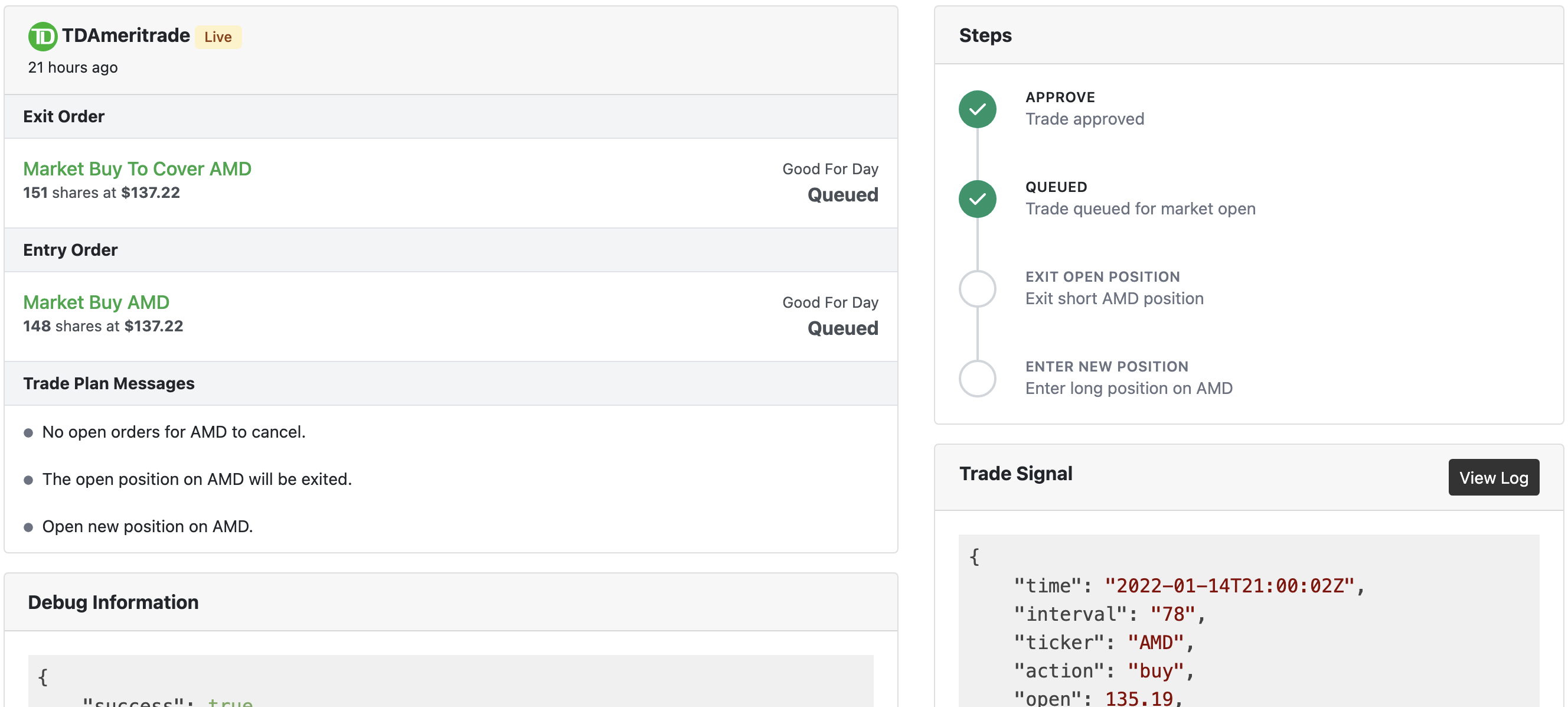This screenshot has height=707, width=1568.
Task: Click the interval value "78" in trade signal
Action: click(x=1172, y=614)
